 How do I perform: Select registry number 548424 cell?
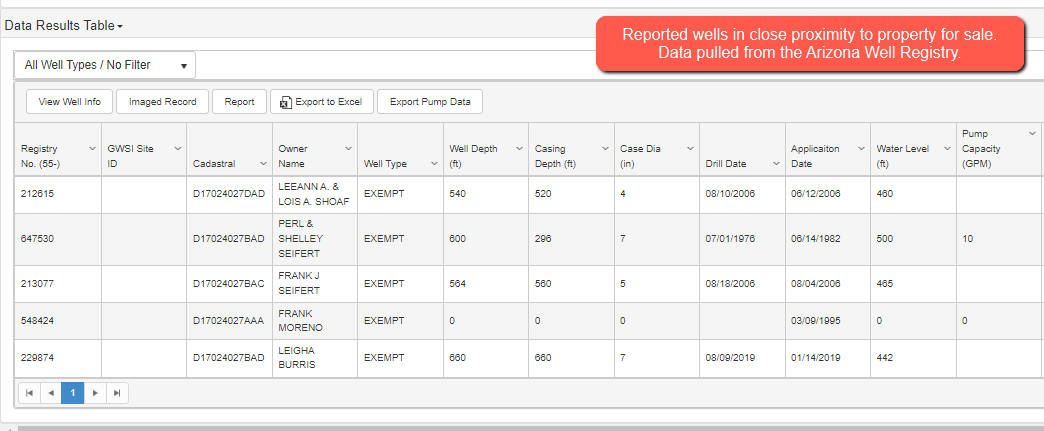58,321
